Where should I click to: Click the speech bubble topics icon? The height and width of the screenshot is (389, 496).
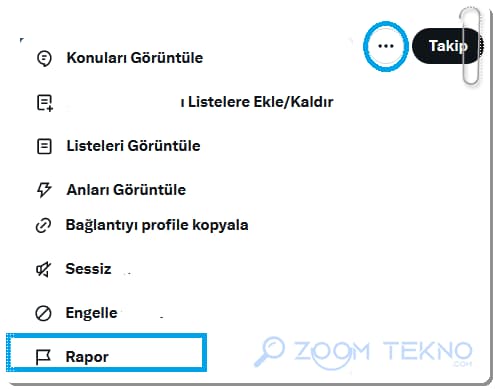44,59
